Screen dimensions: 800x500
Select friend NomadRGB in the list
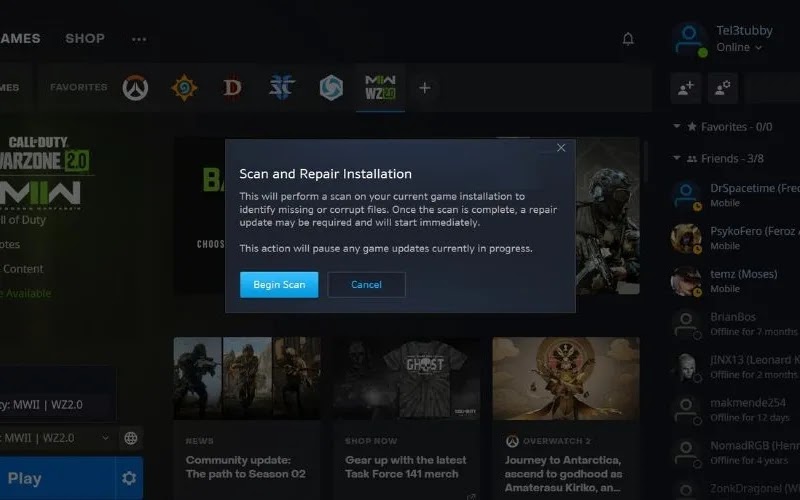(735, 452)
